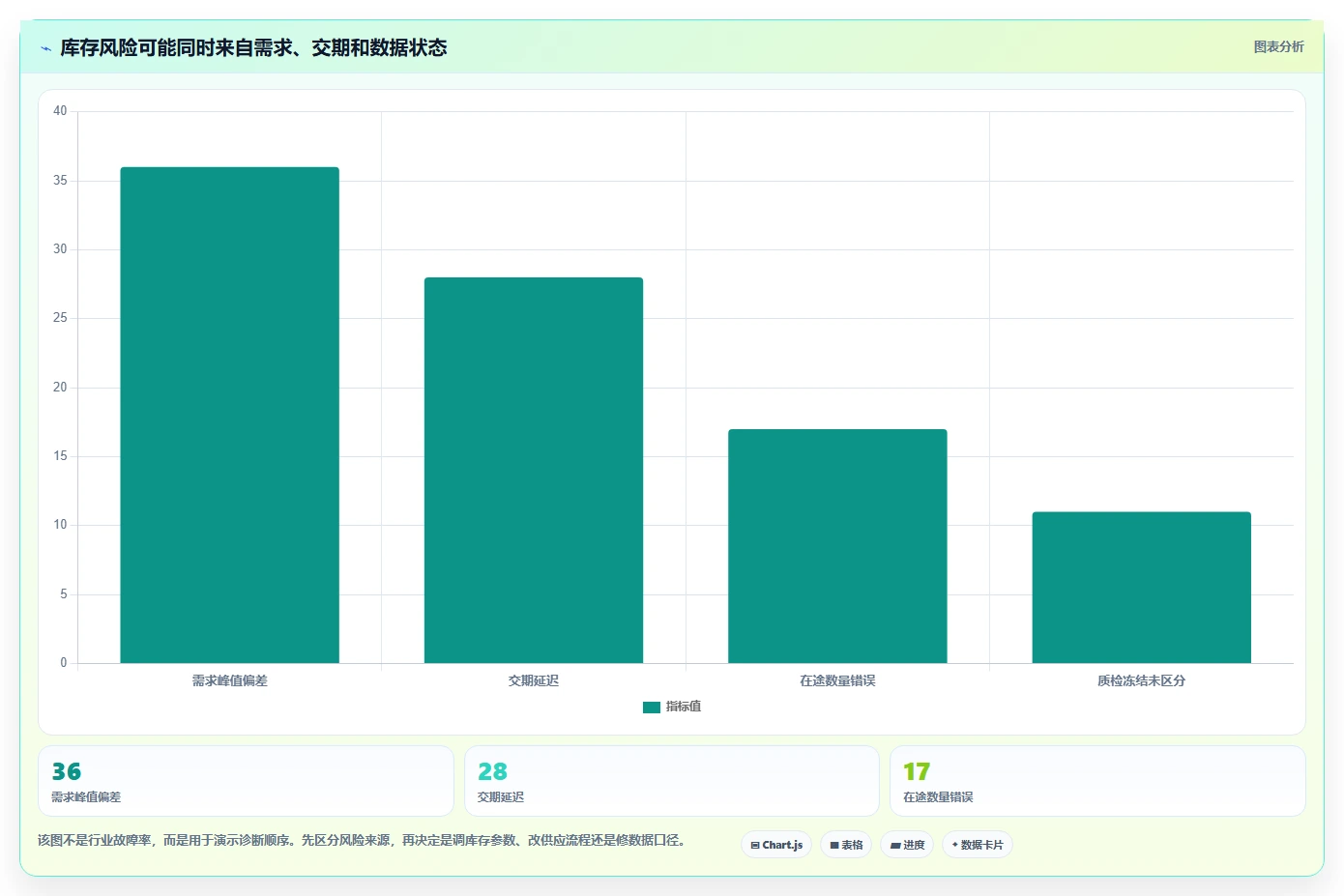Click the 进度 tag chip
Image resolution: width=1344 pixels, height=896 pixels.
tap(907, 845)
